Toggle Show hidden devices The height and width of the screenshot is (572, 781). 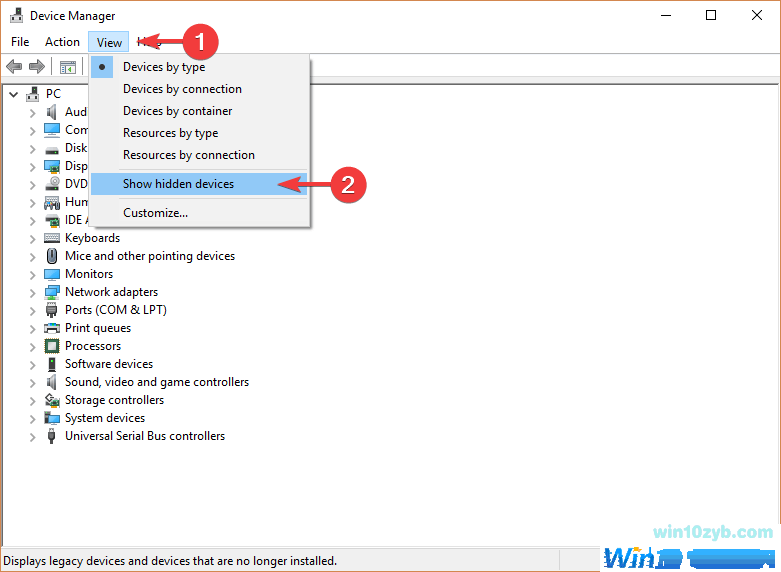tap(178, 184)
